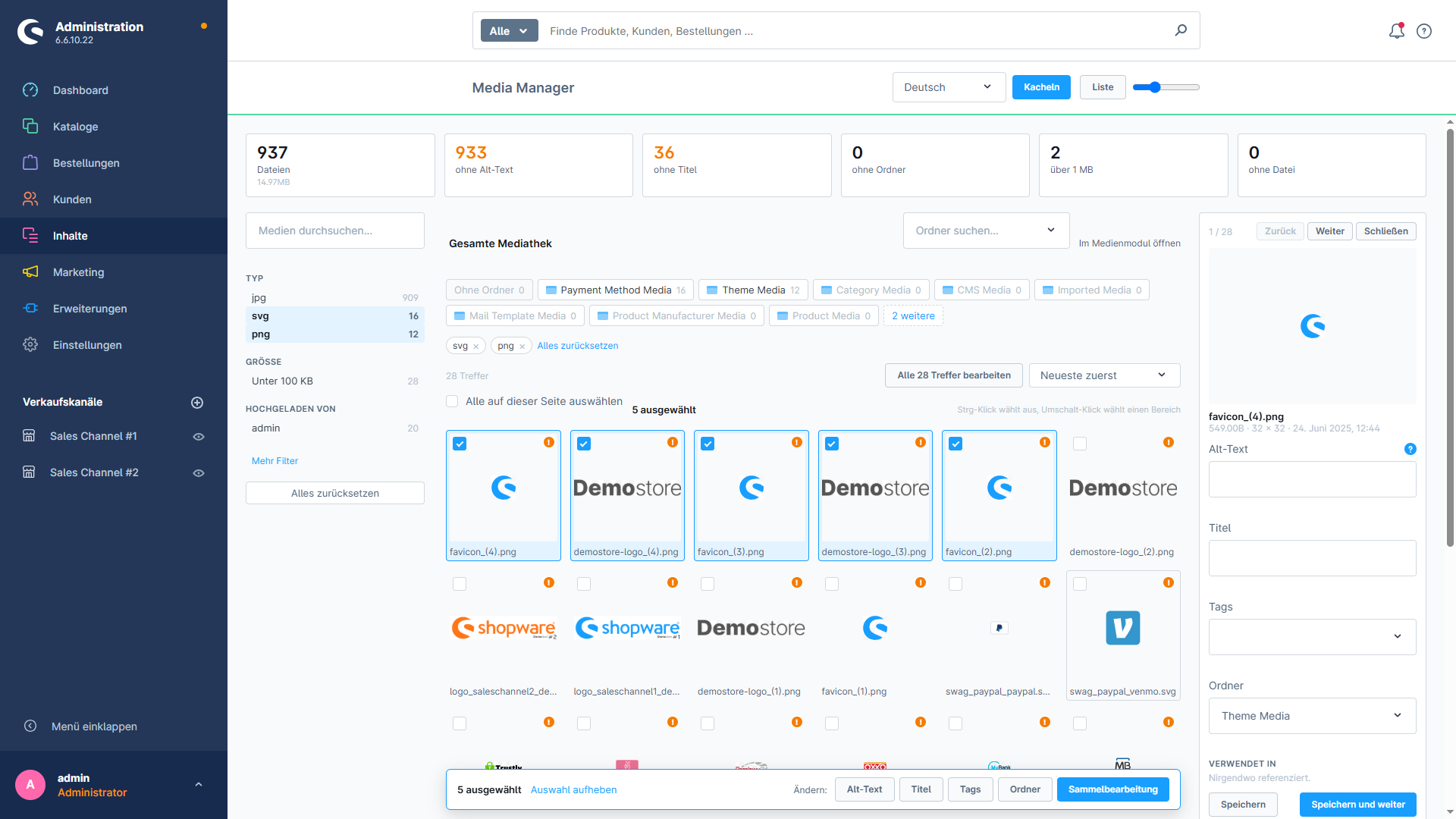Open notifications bell icon

(x=1396, y=31)
